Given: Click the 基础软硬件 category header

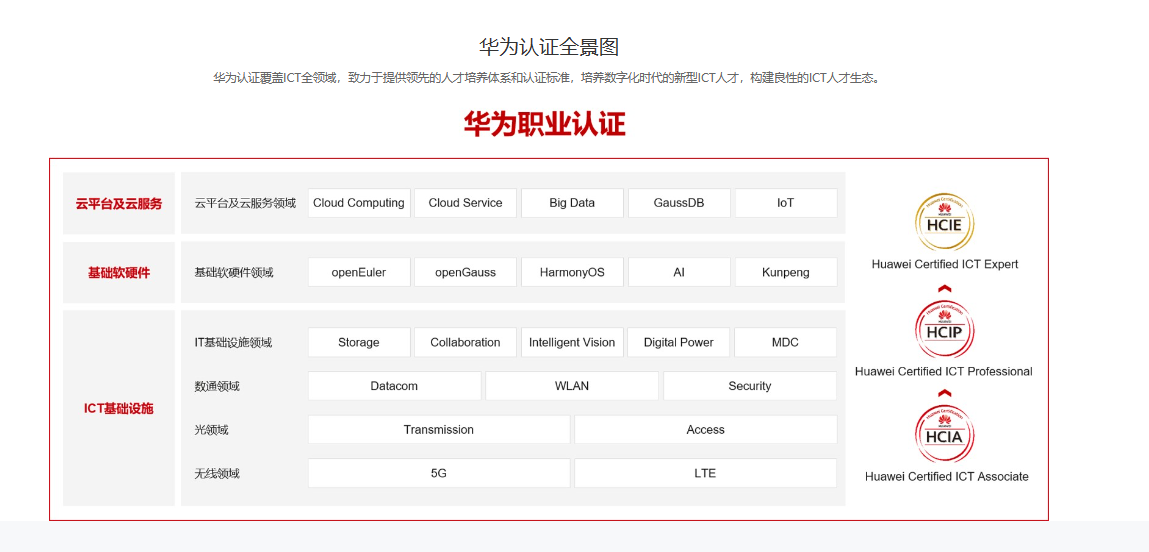Looking at the screenshot, I should click(119, 273).
